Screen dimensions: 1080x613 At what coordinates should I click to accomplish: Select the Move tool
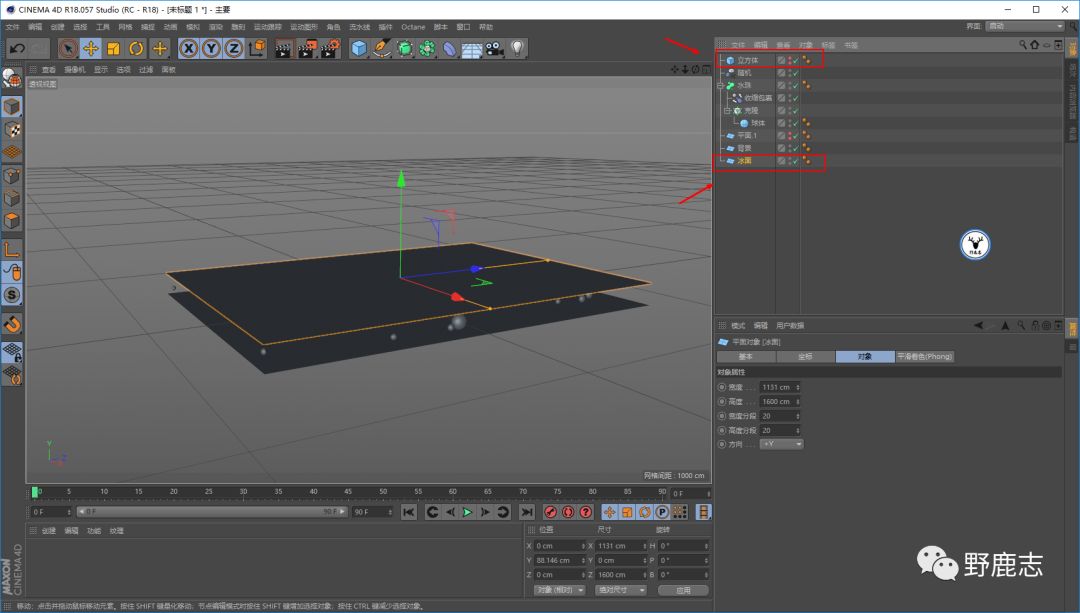coord(91,48)
